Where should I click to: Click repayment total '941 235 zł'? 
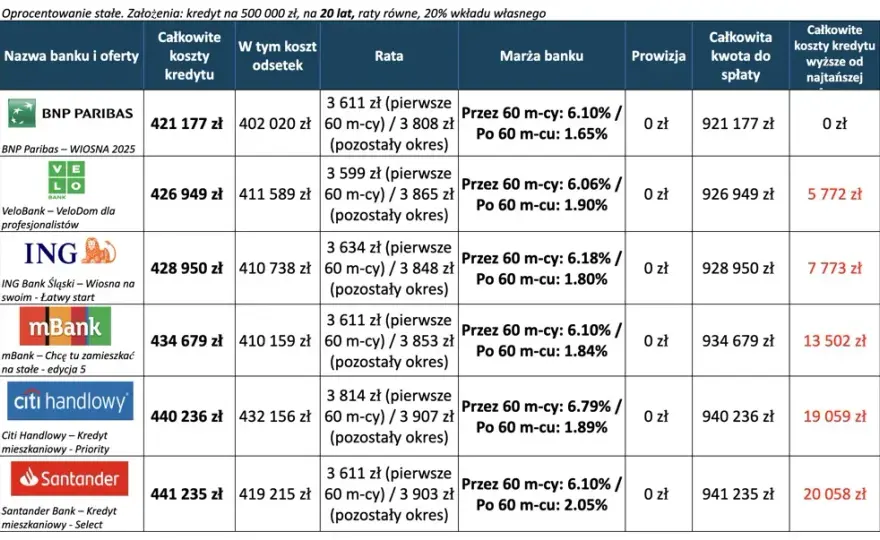point(738,494)
